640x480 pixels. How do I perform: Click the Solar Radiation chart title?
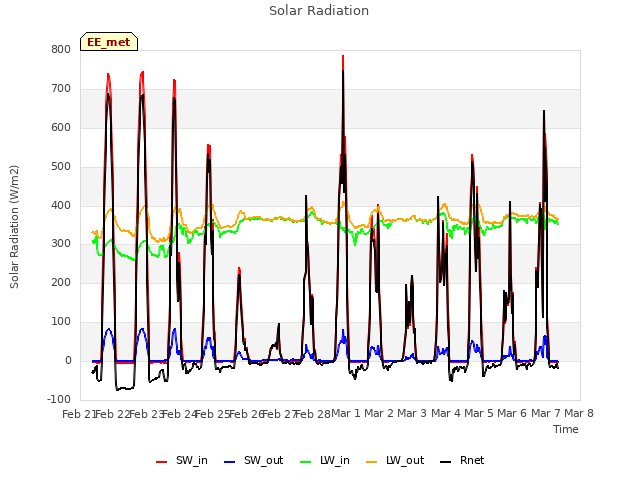319,10
